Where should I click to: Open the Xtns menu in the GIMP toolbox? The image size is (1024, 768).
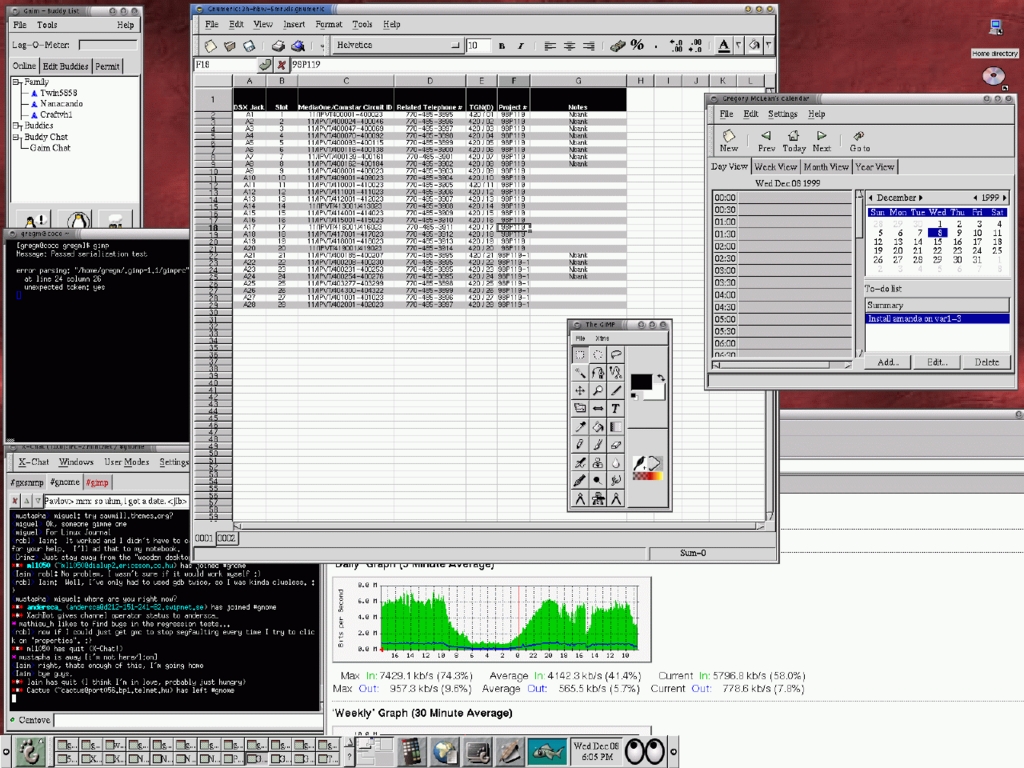pyautogui.click(x=604, y=338)
